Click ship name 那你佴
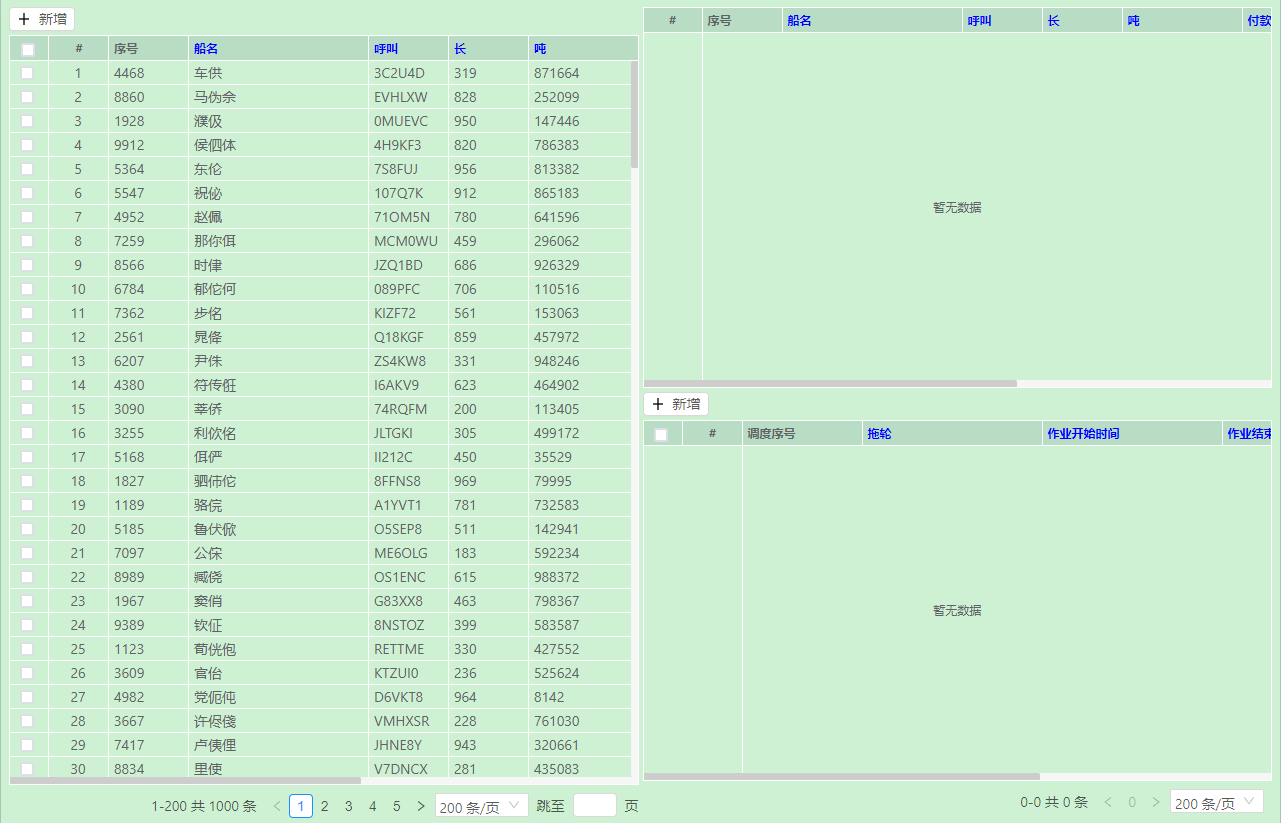 (x=215, y=241)
